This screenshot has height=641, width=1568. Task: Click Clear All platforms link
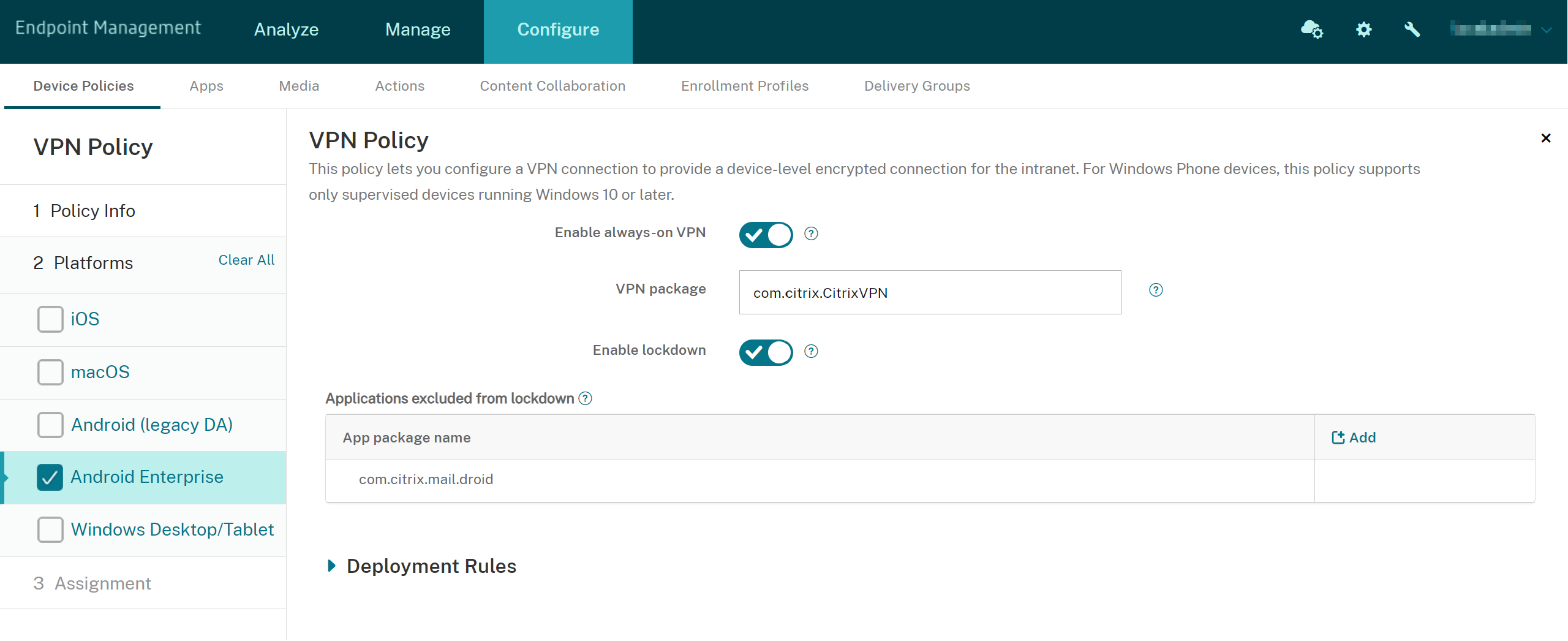(x=246, y=260)
